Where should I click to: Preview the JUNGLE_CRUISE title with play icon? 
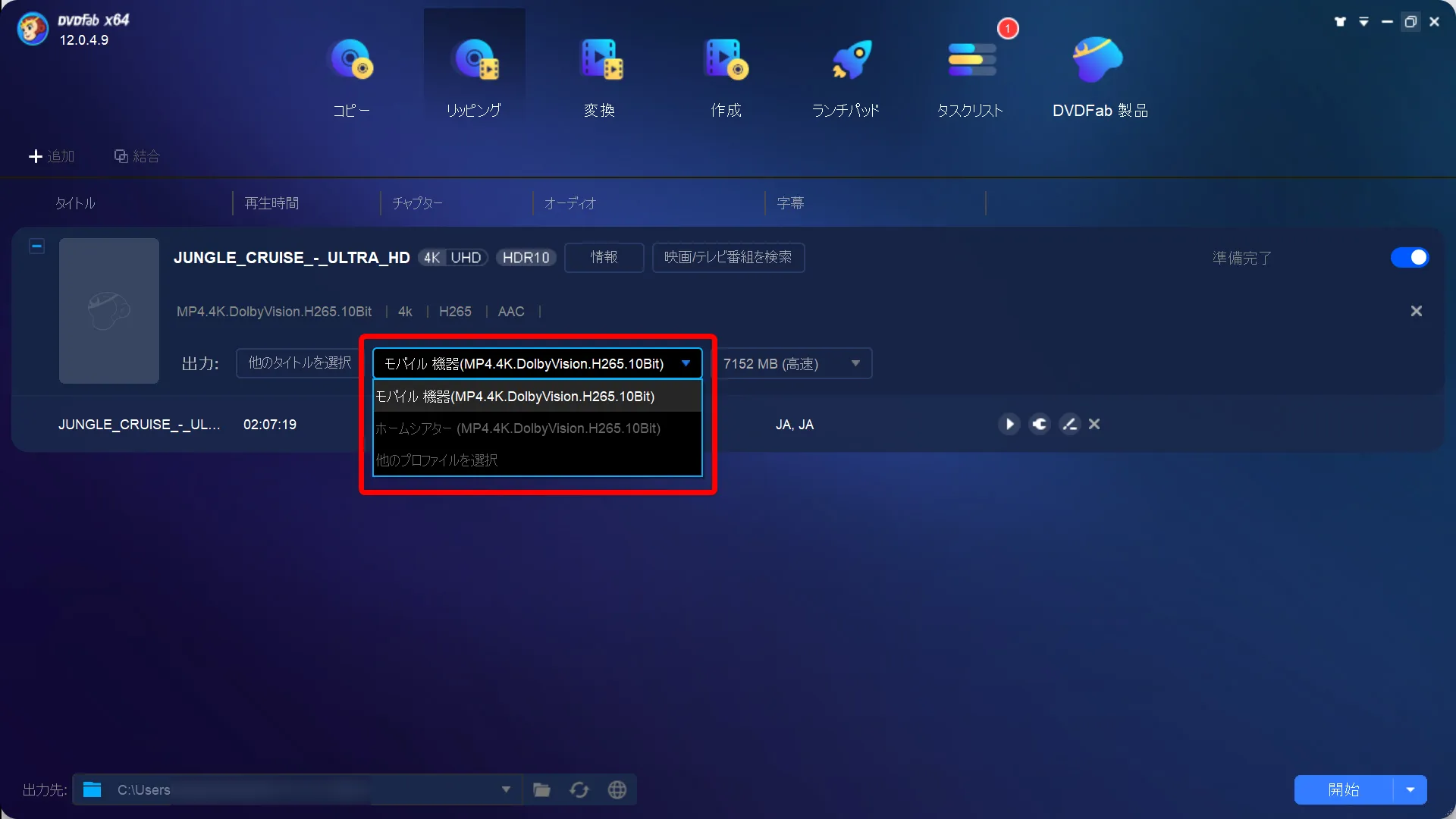click(1009, 424)
